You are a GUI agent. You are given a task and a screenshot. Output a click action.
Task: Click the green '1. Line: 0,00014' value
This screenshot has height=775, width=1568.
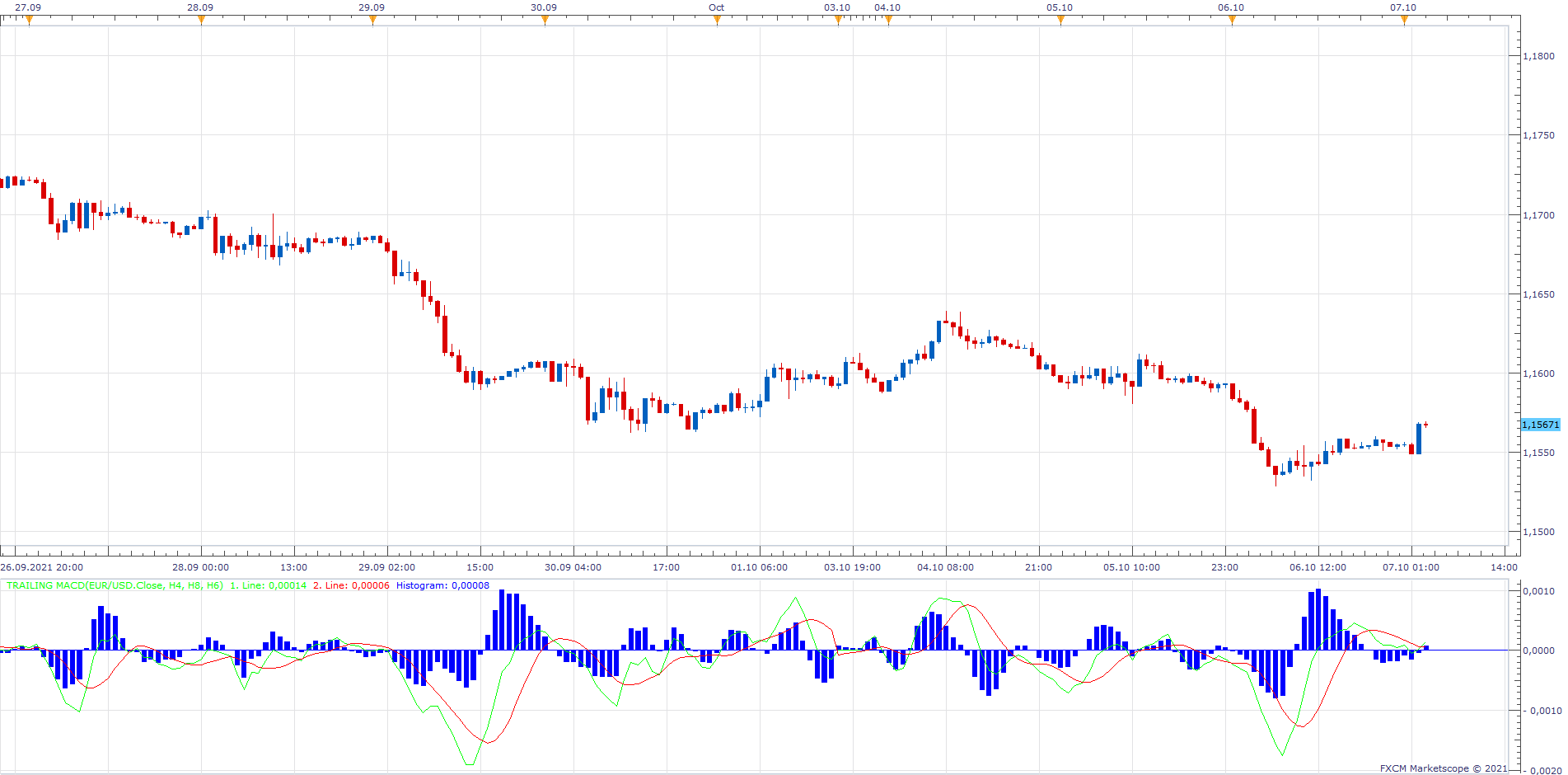[268, 585]
